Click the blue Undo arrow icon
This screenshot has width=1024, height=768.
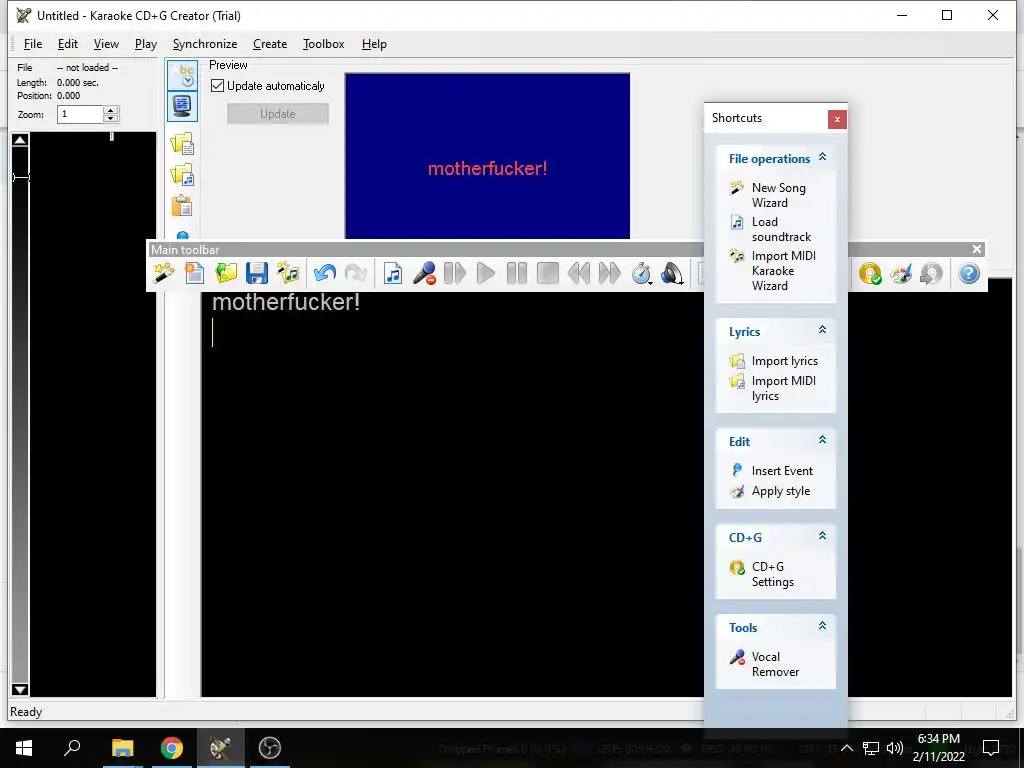[x=325, y=273]
